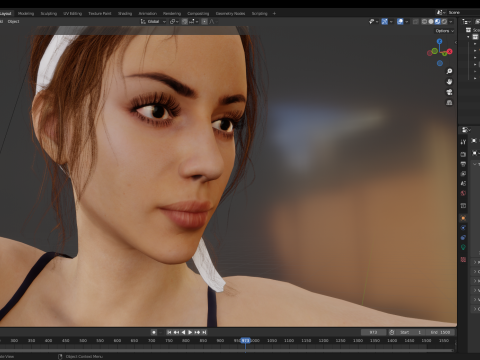Screen dimensions: 480x360
Task: Open the snapping options dropdown
Action: point(193,21)
